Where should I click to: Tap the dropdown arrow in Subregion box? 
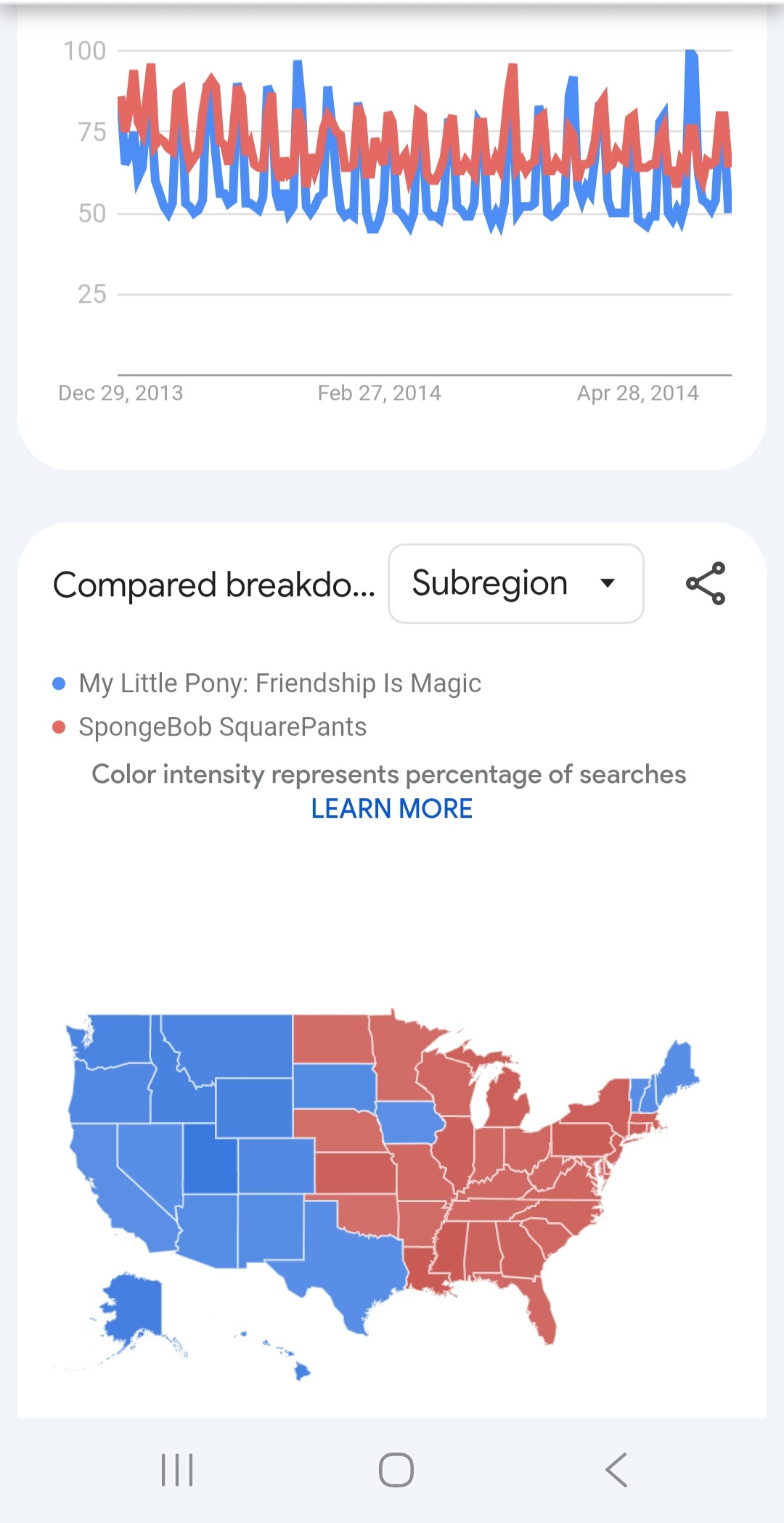click(608, 582)
